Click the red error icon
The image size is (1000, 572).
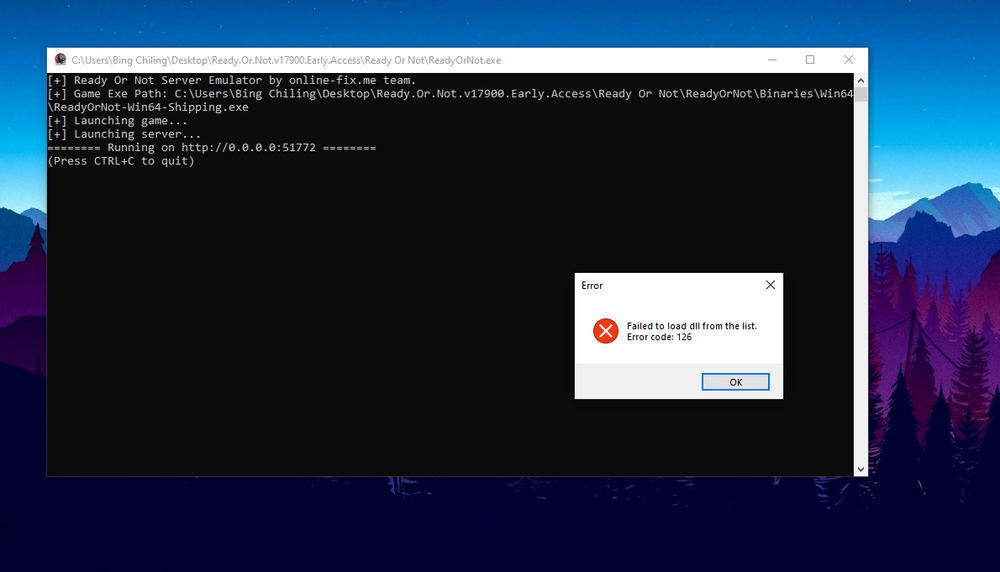tap(605, 331)
